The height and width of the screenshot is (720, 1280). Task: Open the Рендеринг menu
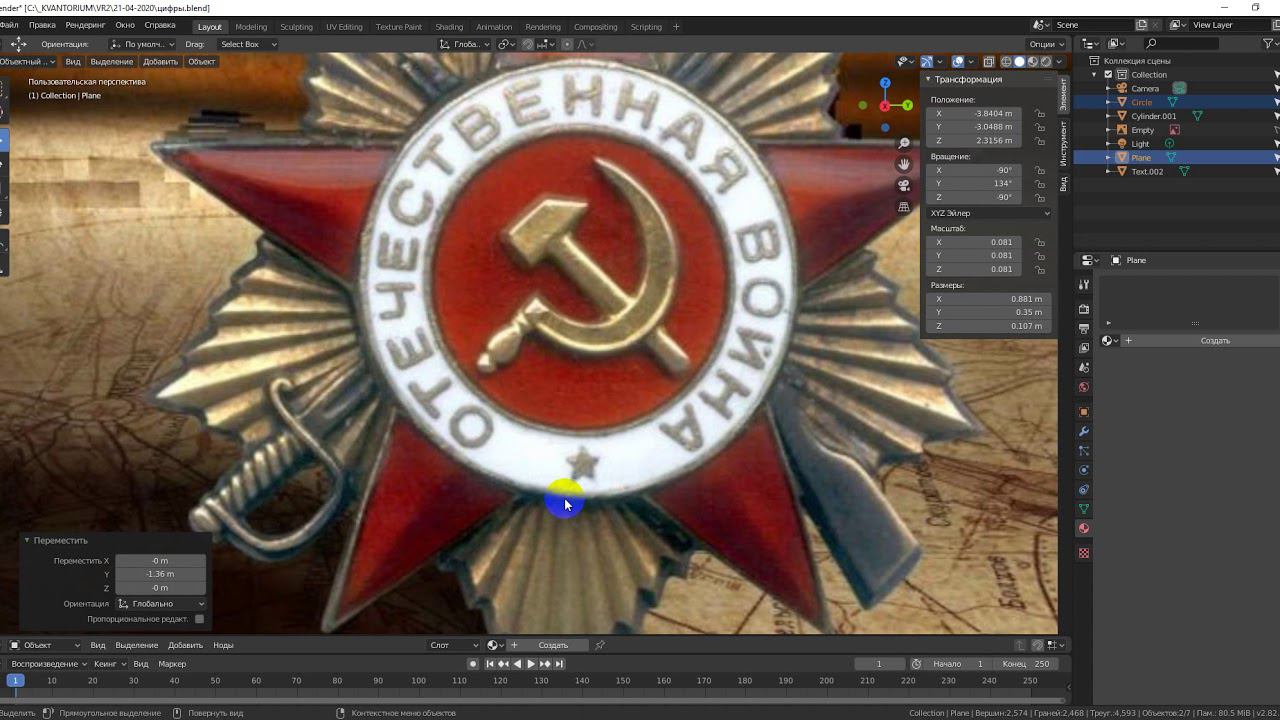click(x=85, y=25)
